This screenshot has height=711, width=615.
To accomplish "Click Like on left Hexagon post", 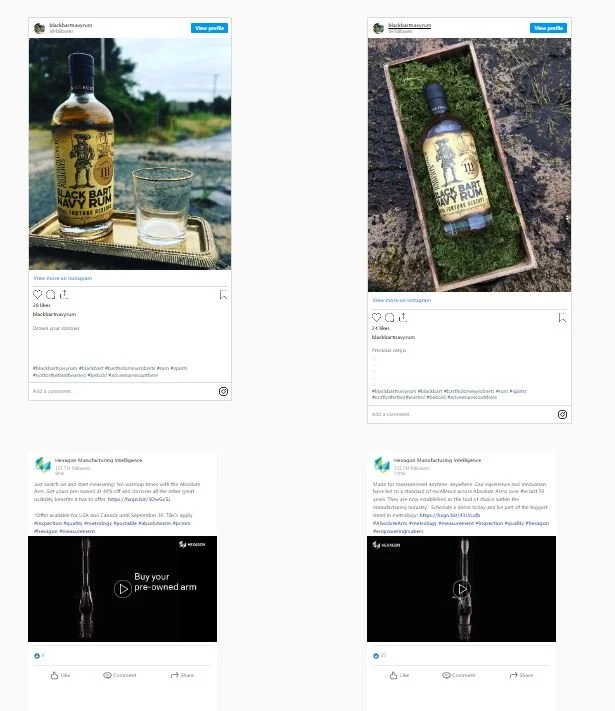I will coord(60,675).
